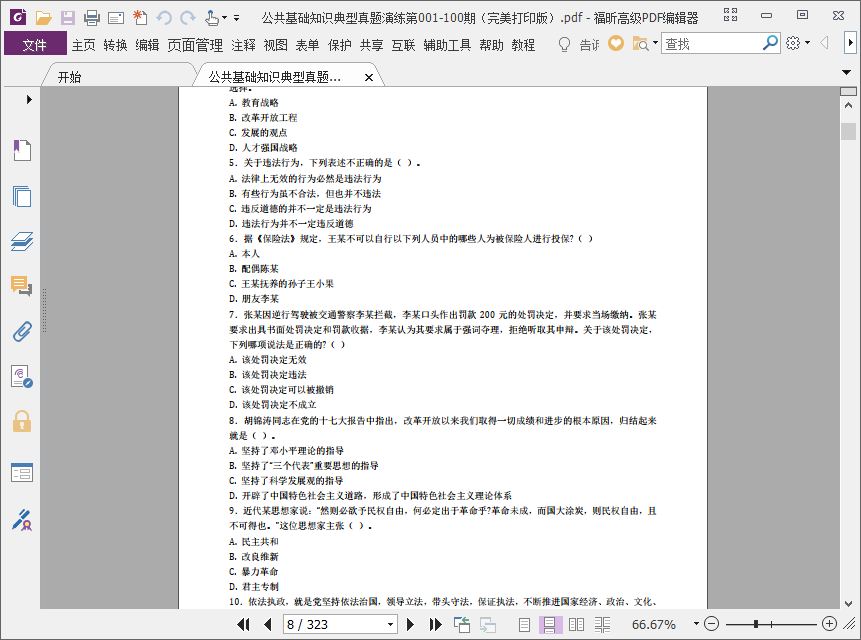The image size is (861, 640).
Task: Open advanced search folder dropdown
Action: tap(655, 43)
